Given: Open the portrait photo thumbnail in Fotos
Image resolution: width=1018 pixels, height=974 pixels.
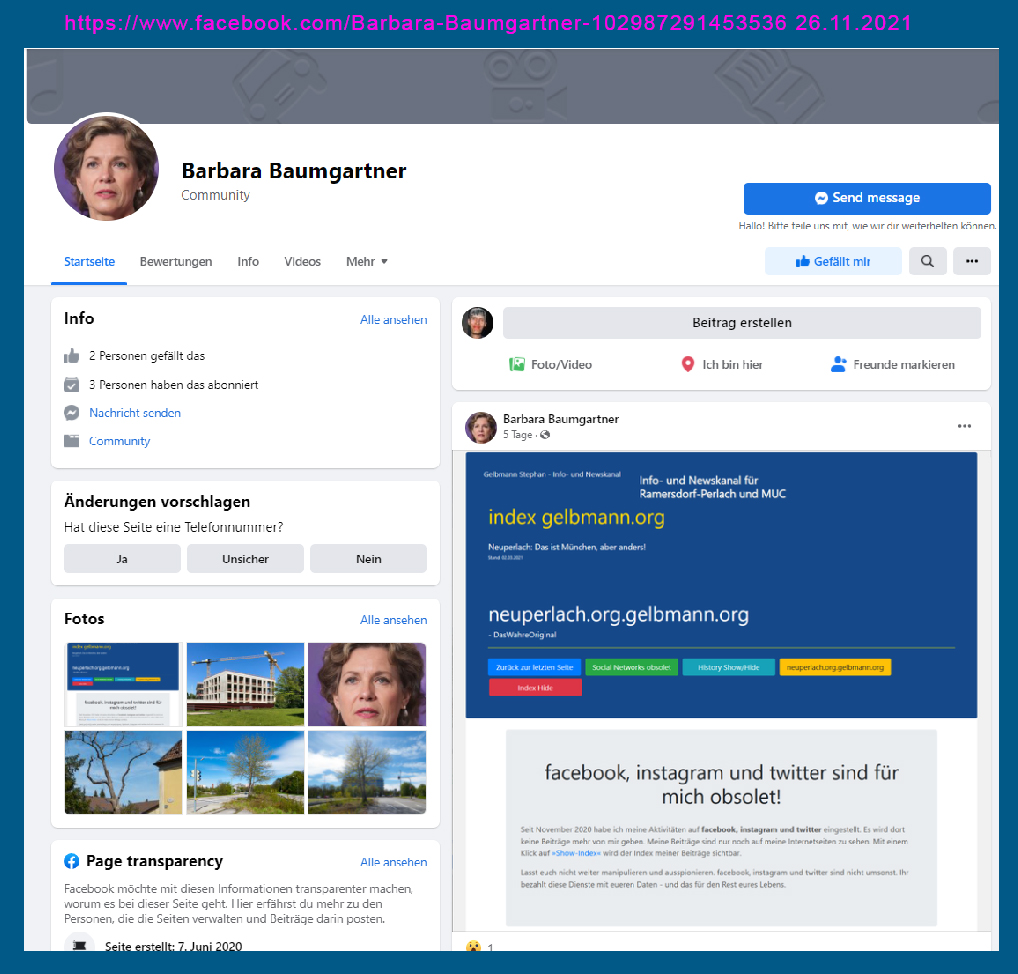Looking at the screenshot, I should pyautogui.click(x=367, y=684).
